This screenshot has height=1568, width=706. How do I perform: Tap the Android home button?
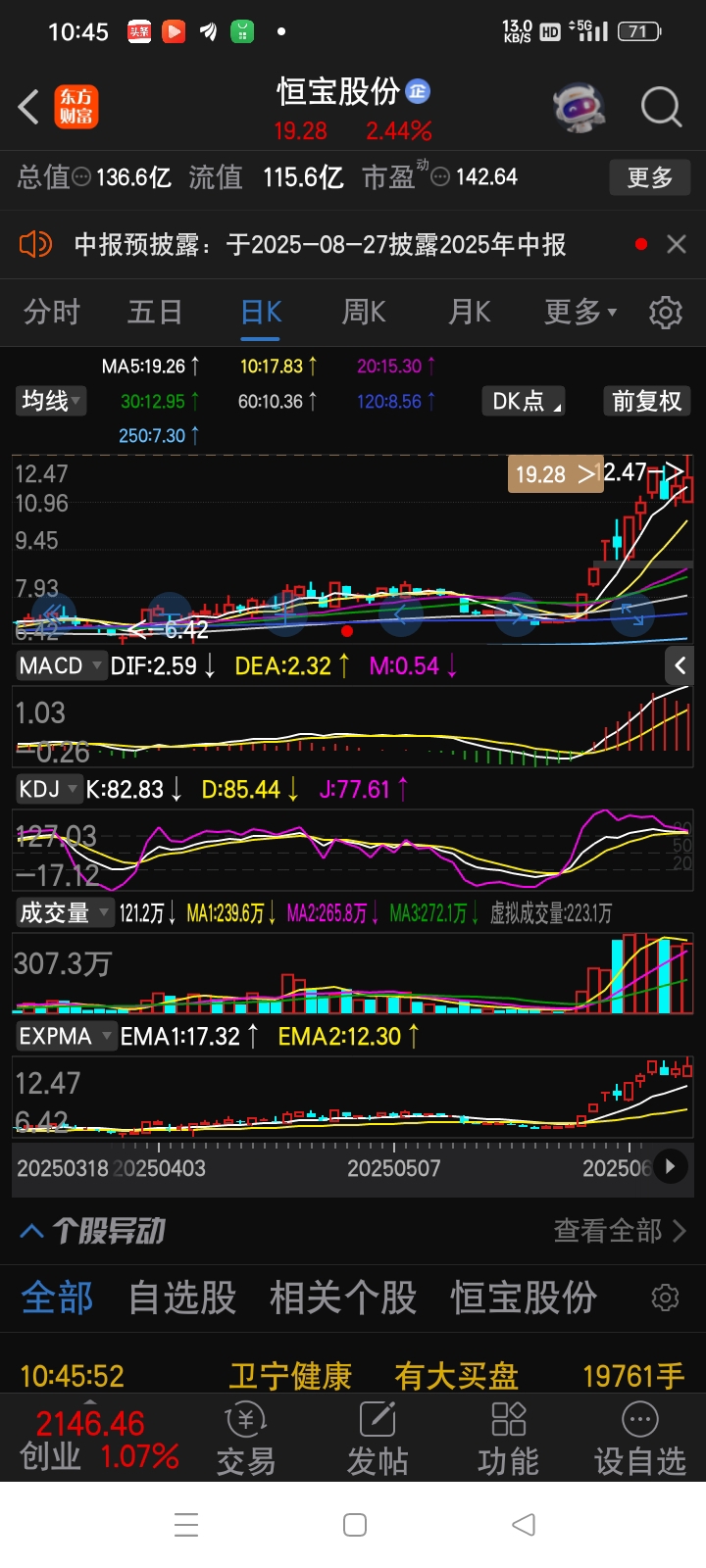(355, 1525)
